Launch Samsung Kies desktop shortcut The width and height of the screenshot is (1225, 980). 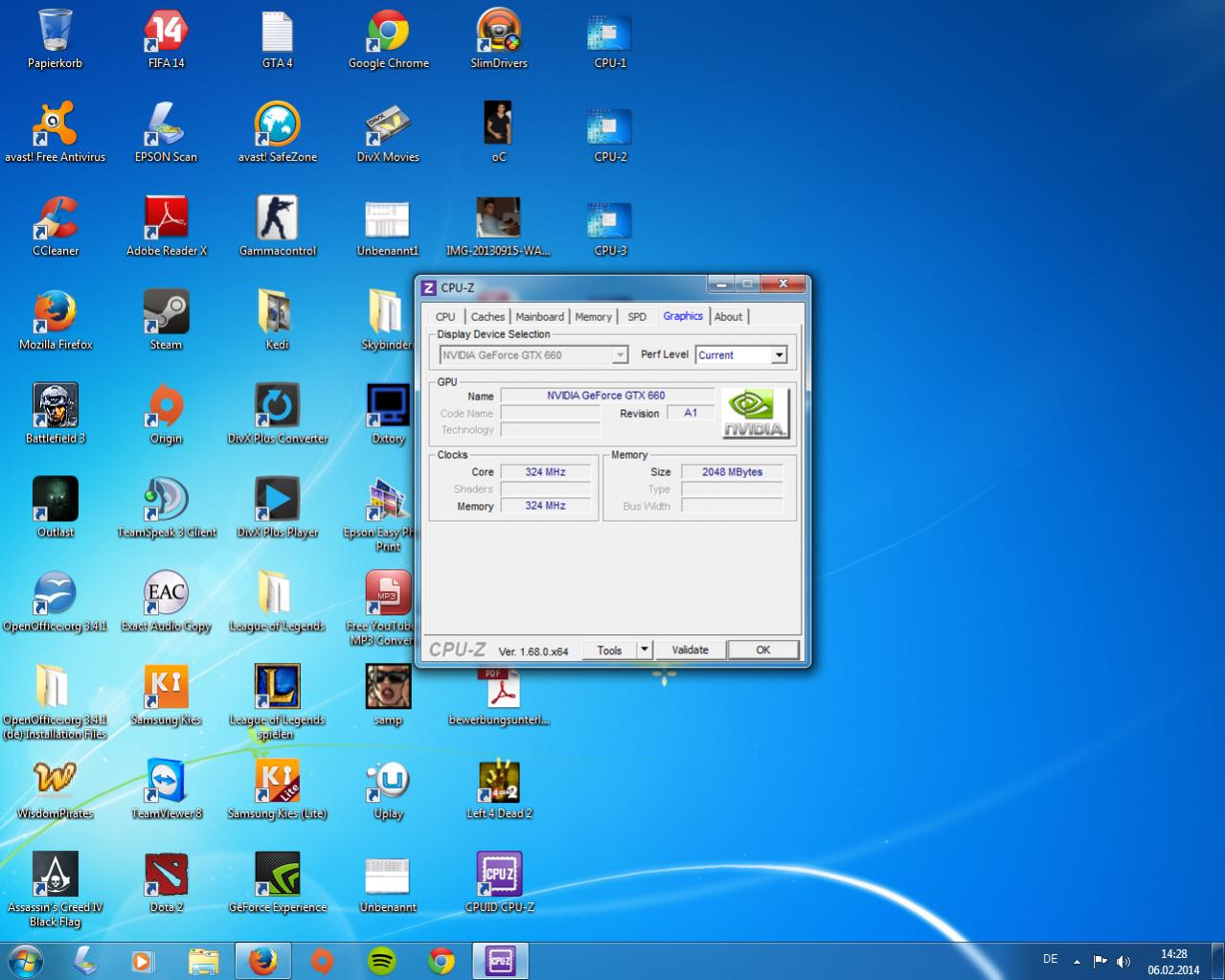[x=166, y=696]
